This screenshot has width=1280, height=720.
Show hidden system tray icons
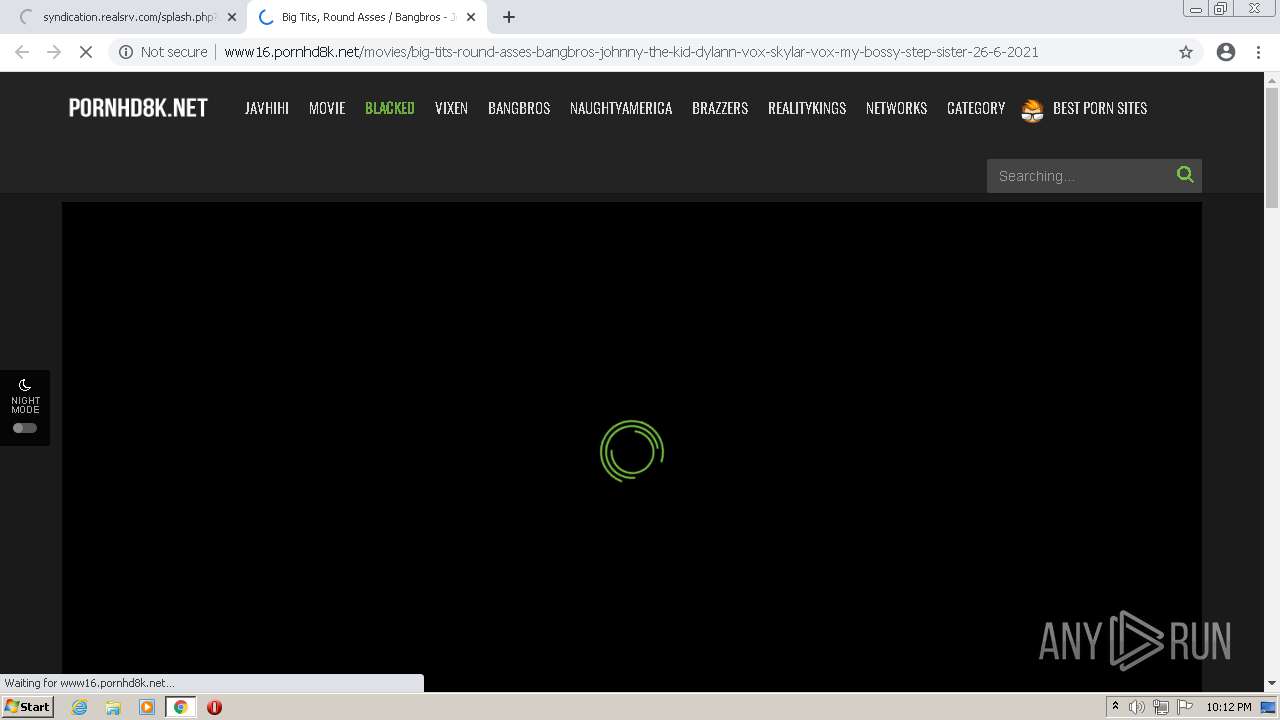(1115, 707)
